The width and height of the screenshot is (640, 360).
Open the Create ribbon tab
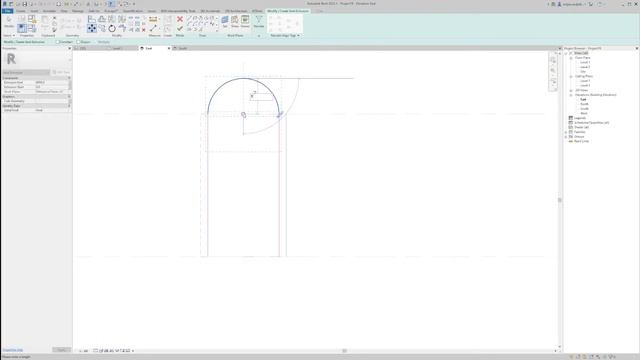tap(20, 11)
